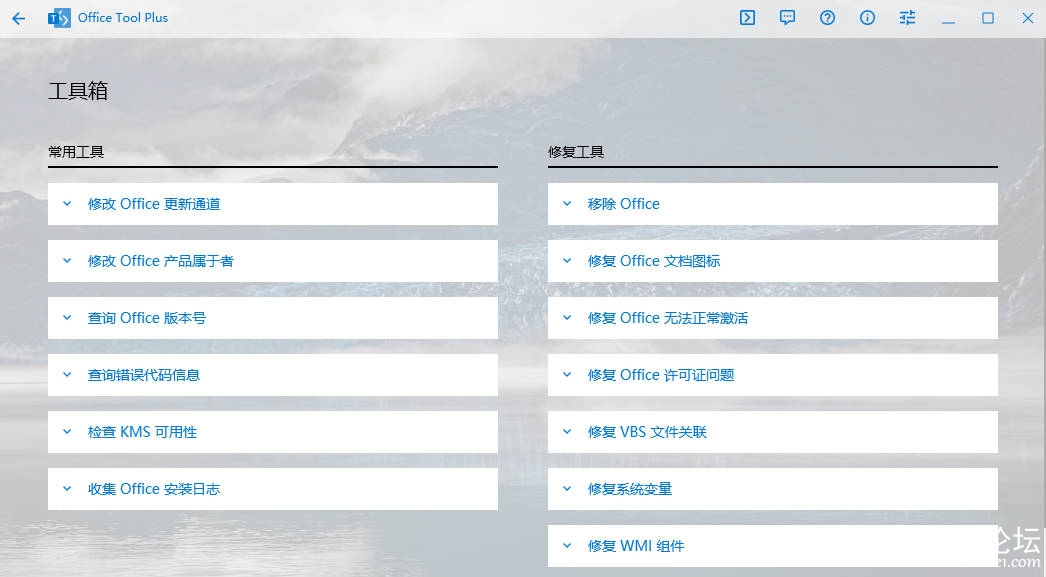This screenshot has width=1046, height=577.
Task: Click the 修复工具 section heading
Action: (576, 152)
